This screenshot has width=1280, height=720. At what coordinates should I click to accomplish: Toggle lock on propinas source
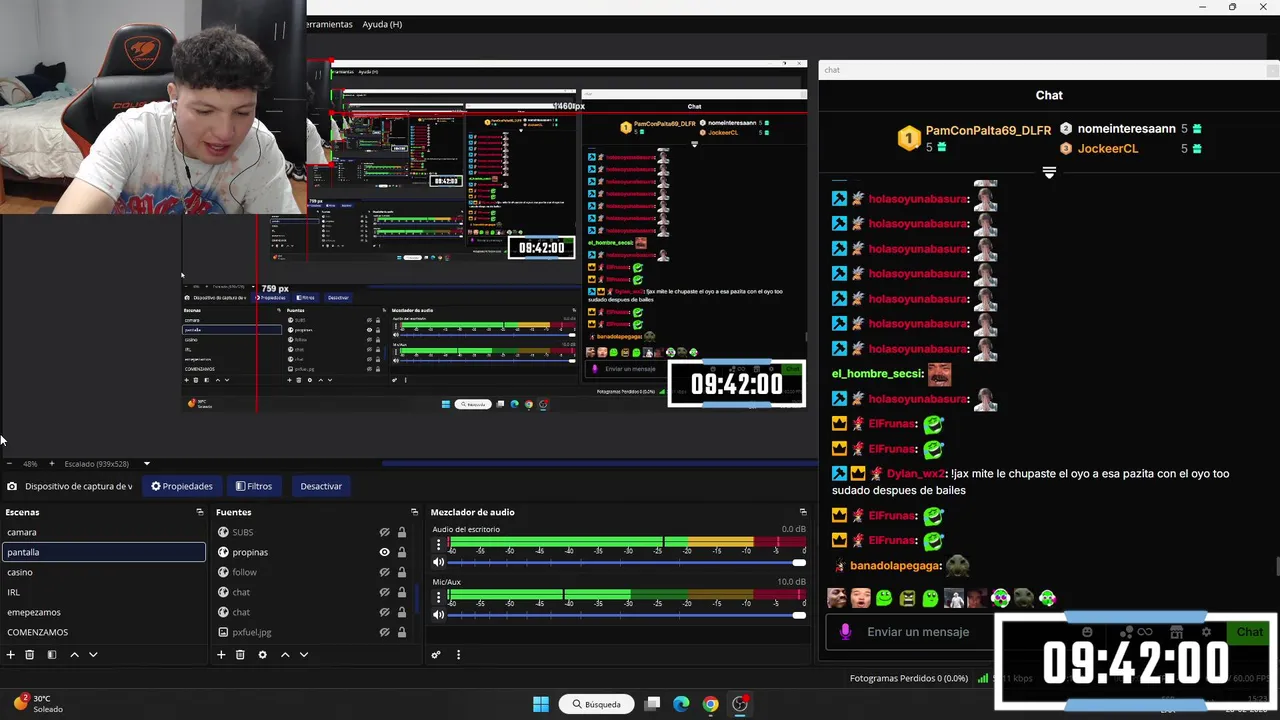pos(402,552)
